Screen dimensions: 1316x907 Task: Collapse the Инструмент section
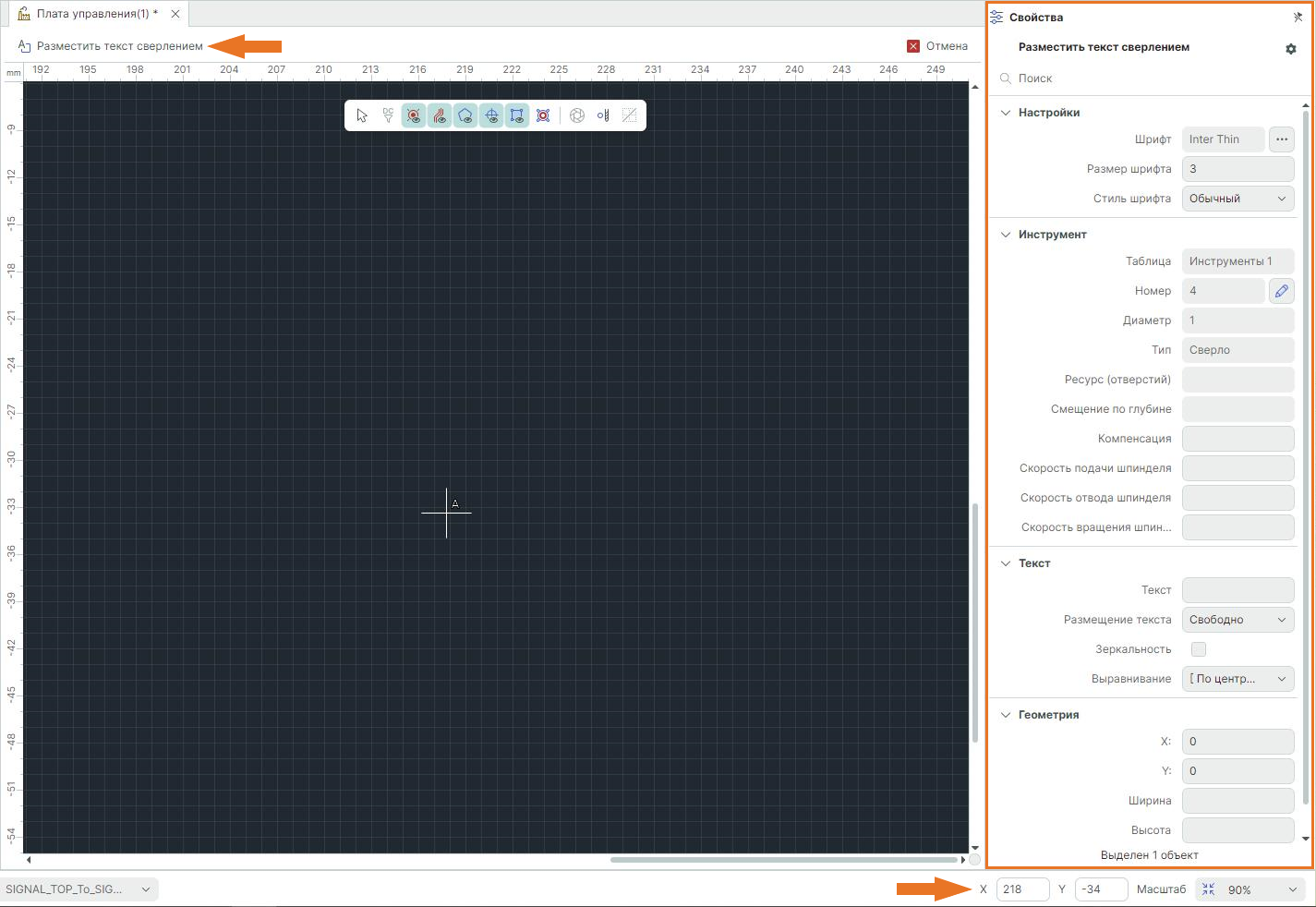coord(1006,235)
